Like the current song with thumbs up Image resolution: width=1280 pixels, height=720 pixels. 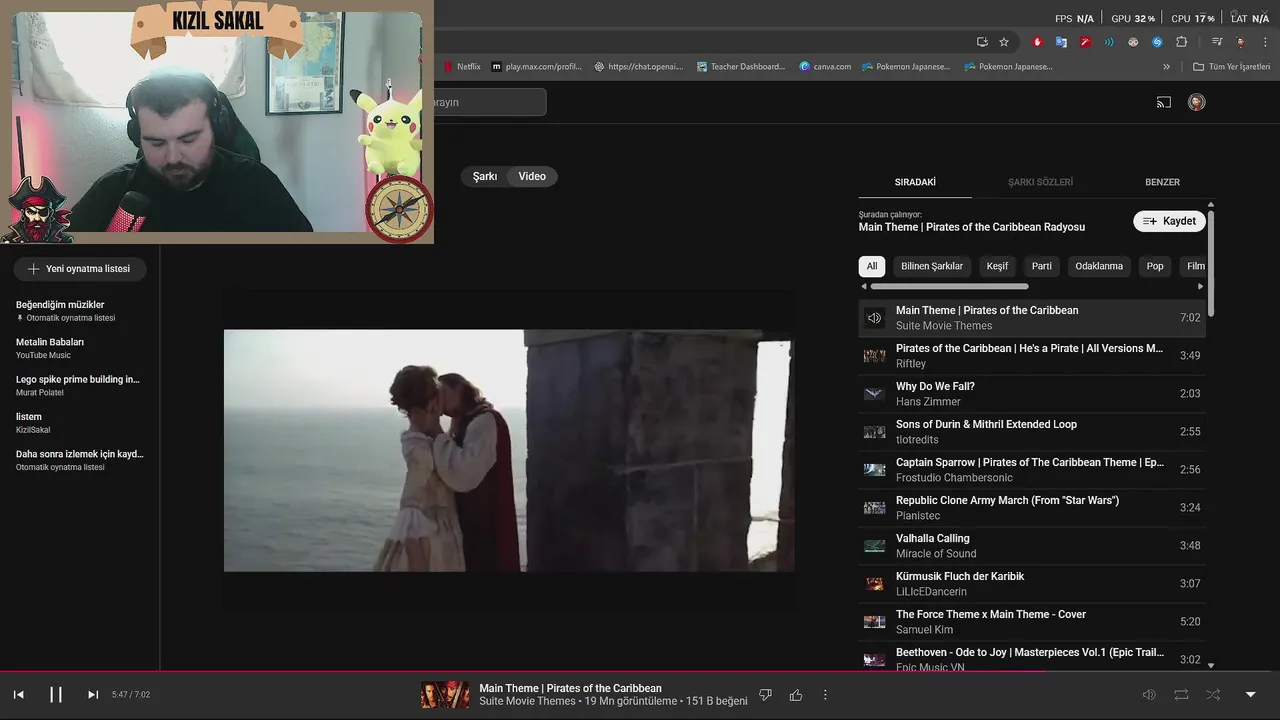[x=796, y=695]
